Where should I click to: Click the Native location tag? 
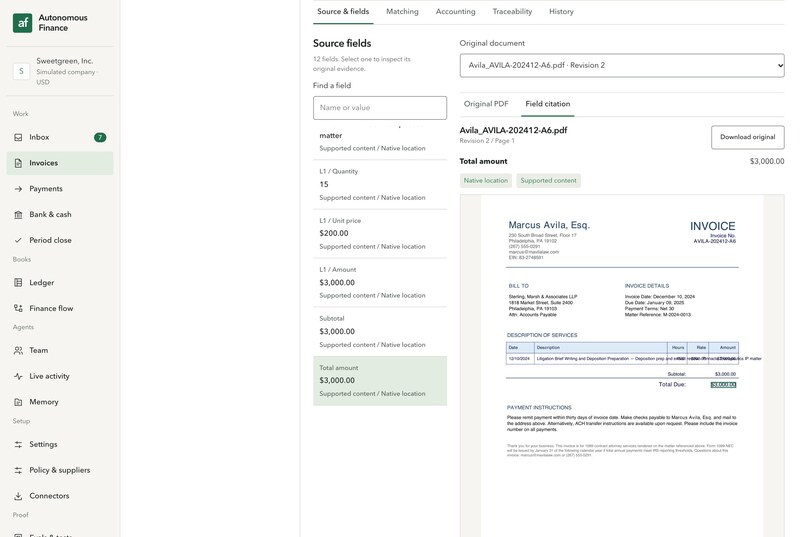point(486,180)
